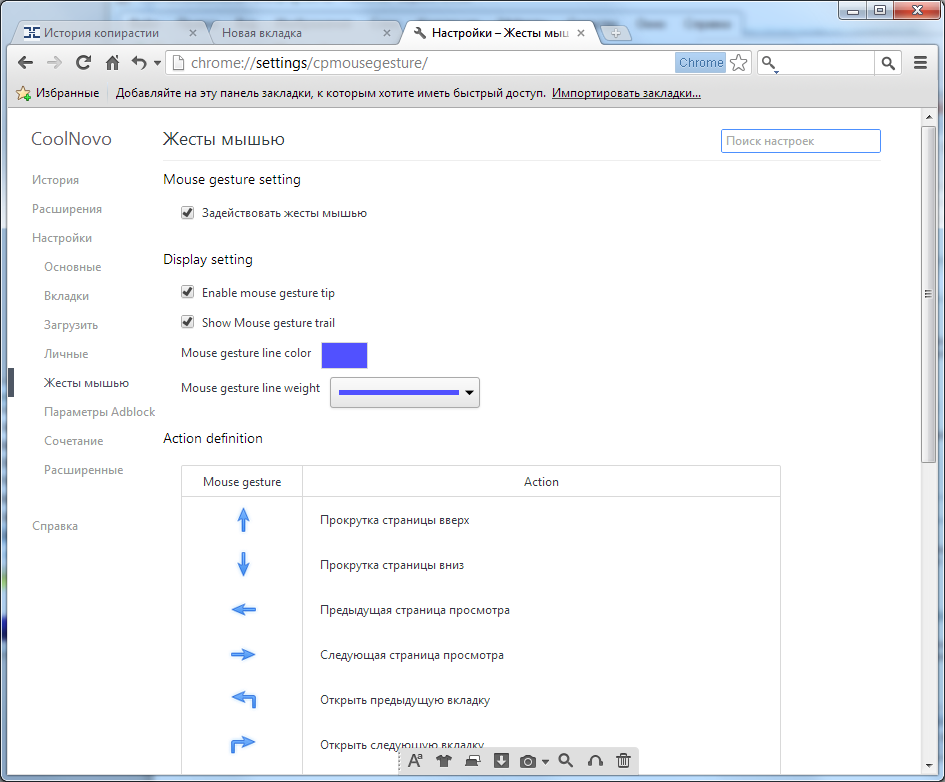Reload the page with the refresh button
This screenshot has height=782, width=945.
coord(84,63)
